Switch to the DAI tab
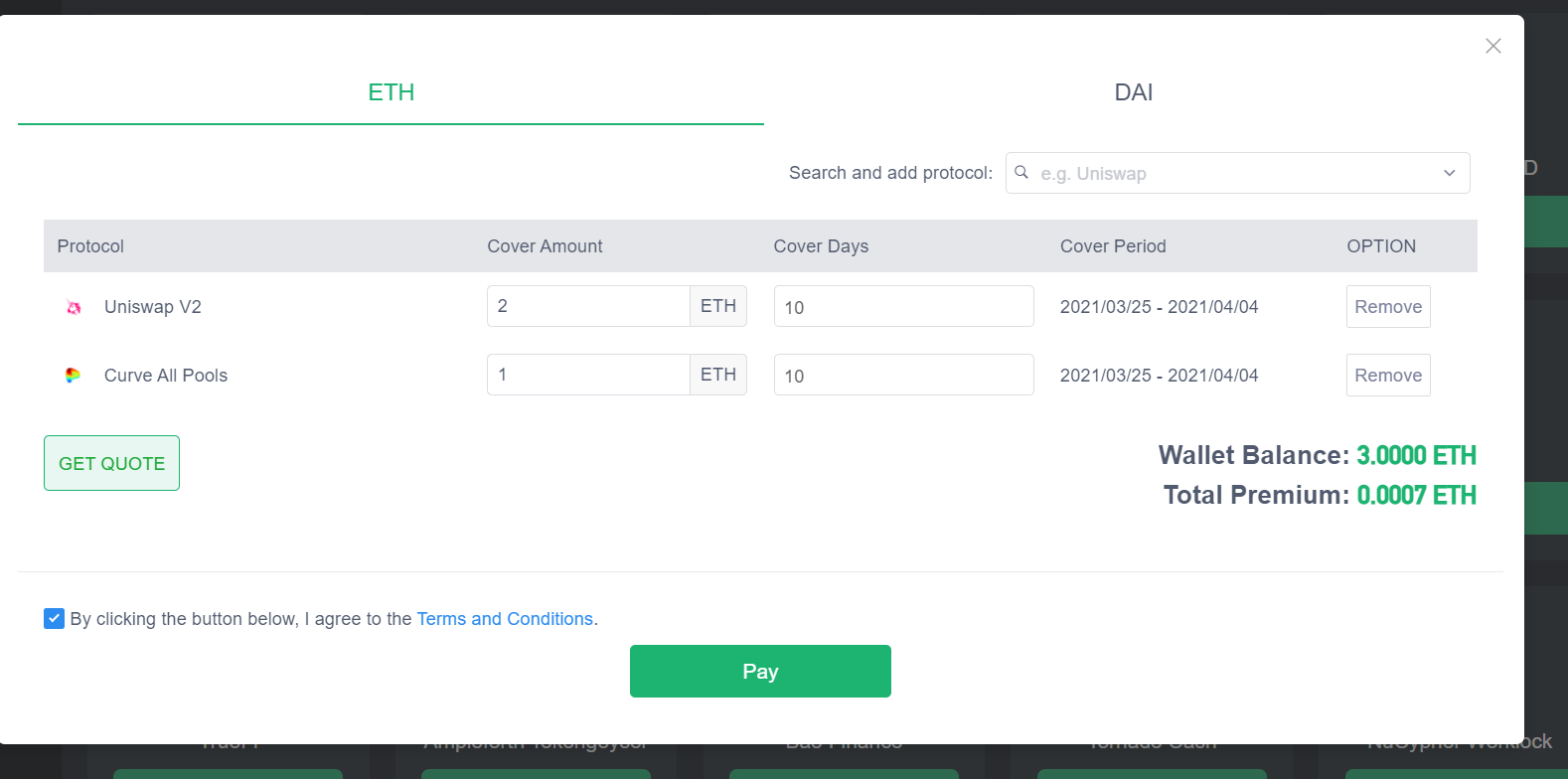The height and width of the screenshot is (779, 1568). point(1134,92)
